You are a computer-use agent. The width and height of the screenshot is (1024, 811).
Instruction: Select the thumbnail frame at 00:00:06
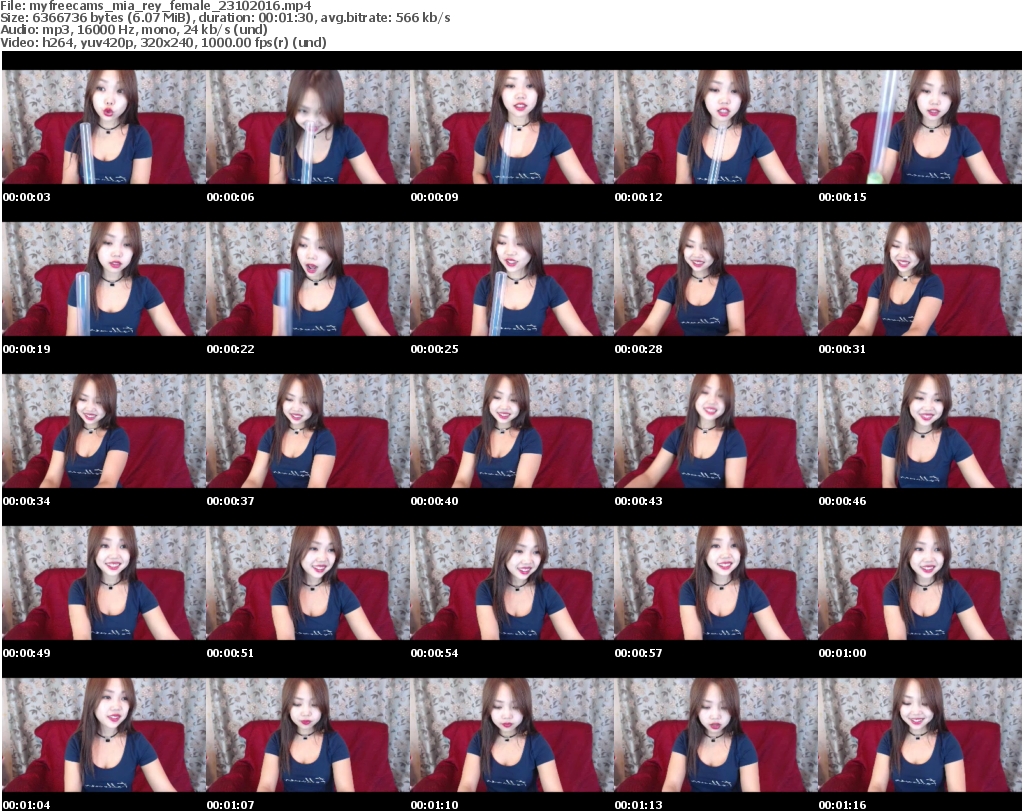click(x=308, y=127)
